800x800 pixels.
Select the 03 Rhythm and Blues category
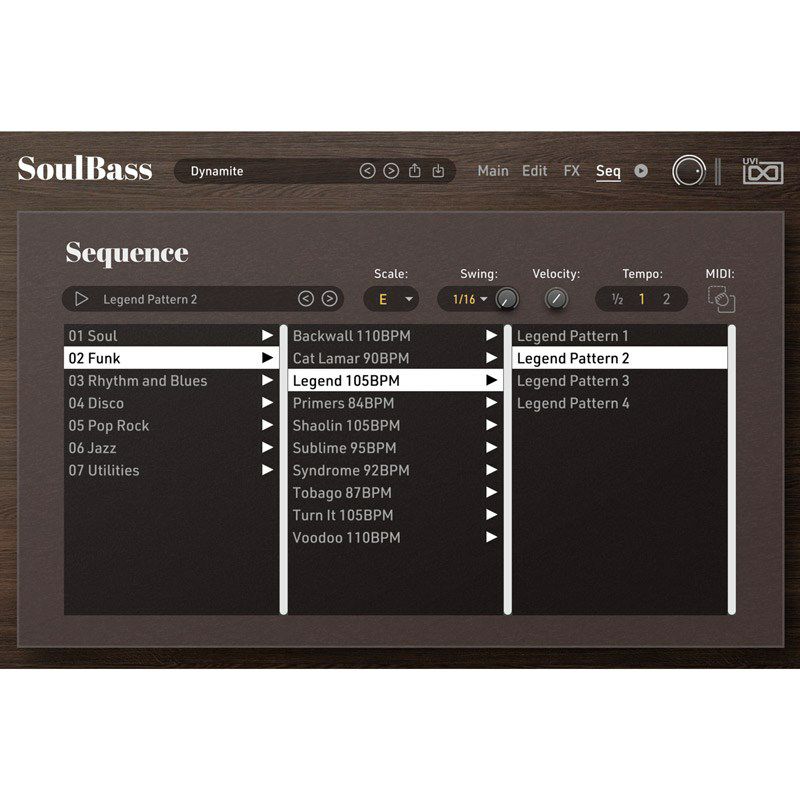171,380
